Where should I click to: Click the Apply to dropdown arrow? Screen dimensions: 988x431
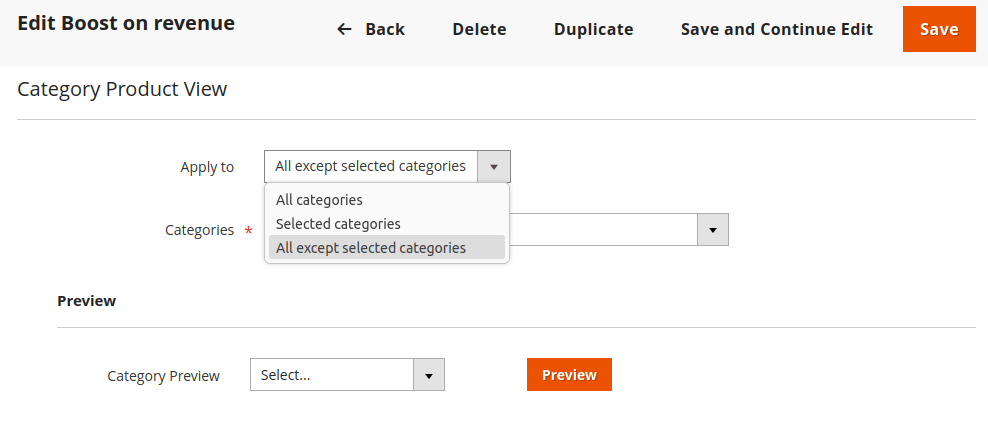pos(494,167)
